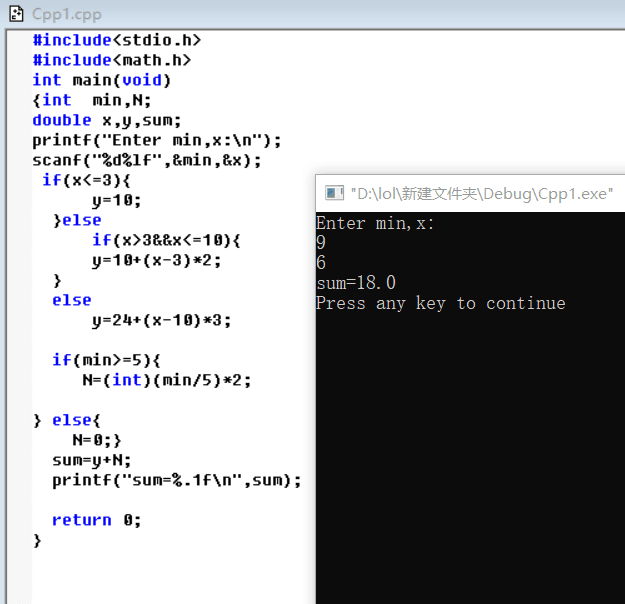Click the }else line after y=10

tap(77, 220)
